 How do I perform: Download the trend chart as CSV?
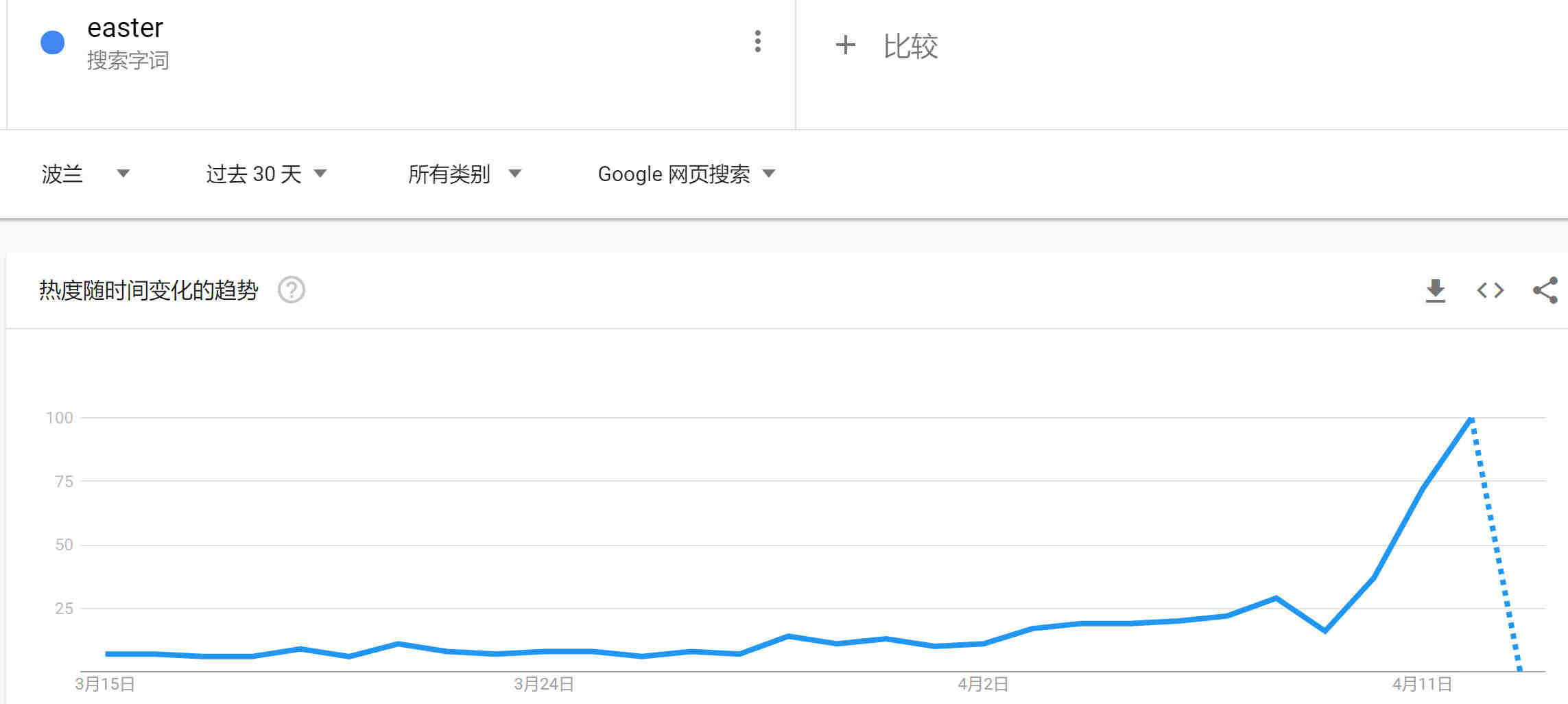(x=1435, y=290)
